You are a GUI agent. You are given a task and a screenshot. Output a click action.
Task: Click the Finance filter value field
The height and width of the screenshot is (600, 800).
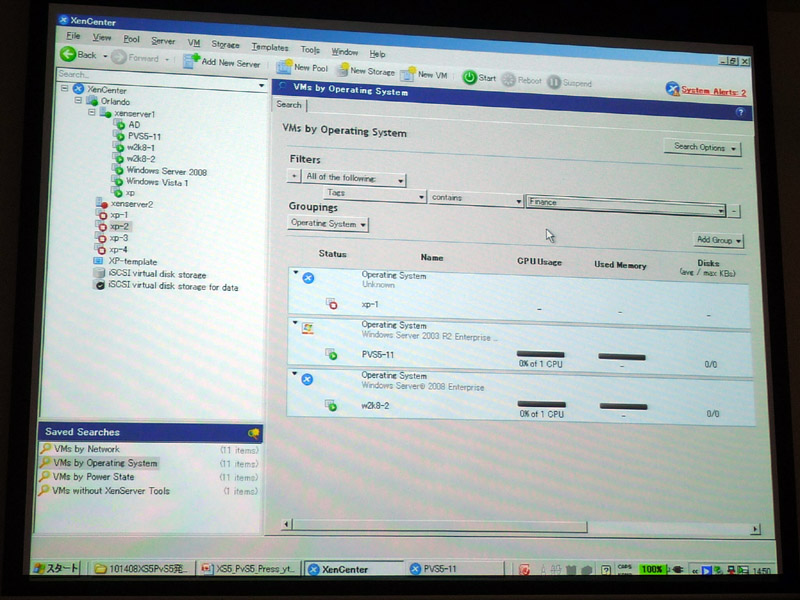(x=626, y=205)
